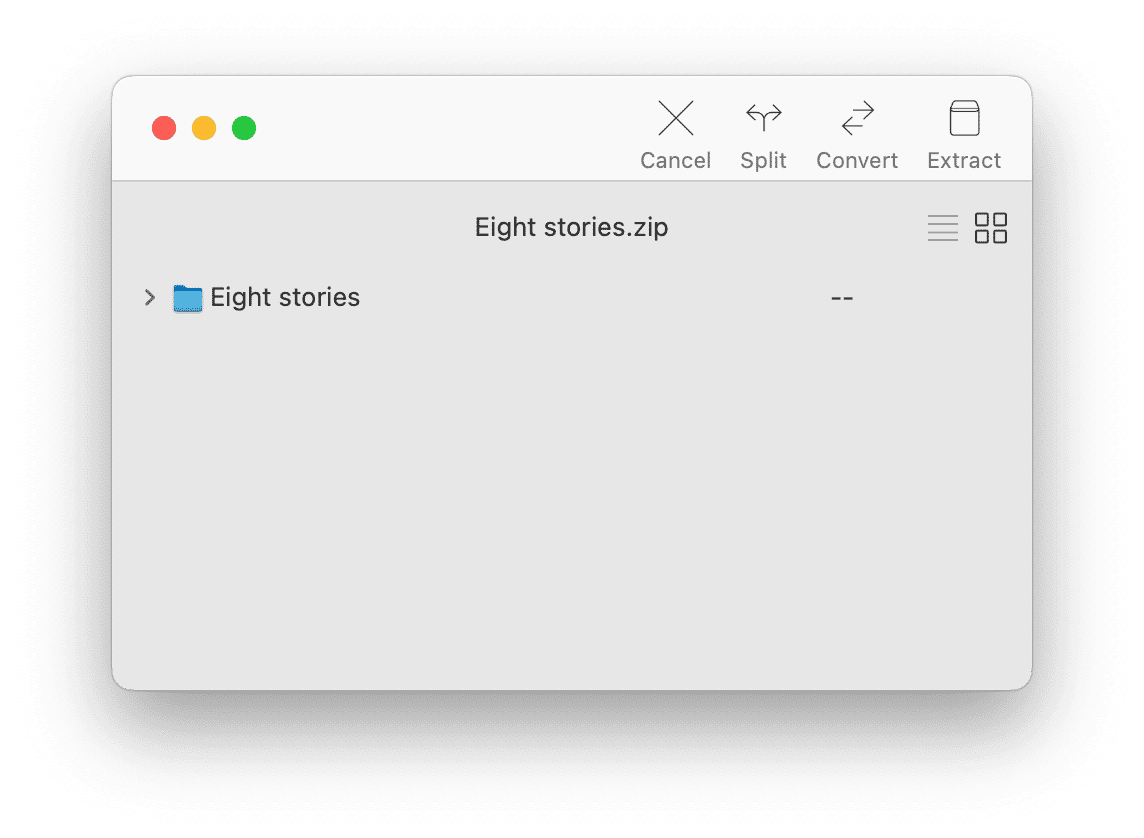Maximize window with green button
This screenshot has height=838, width=1144.
[244, 128]
